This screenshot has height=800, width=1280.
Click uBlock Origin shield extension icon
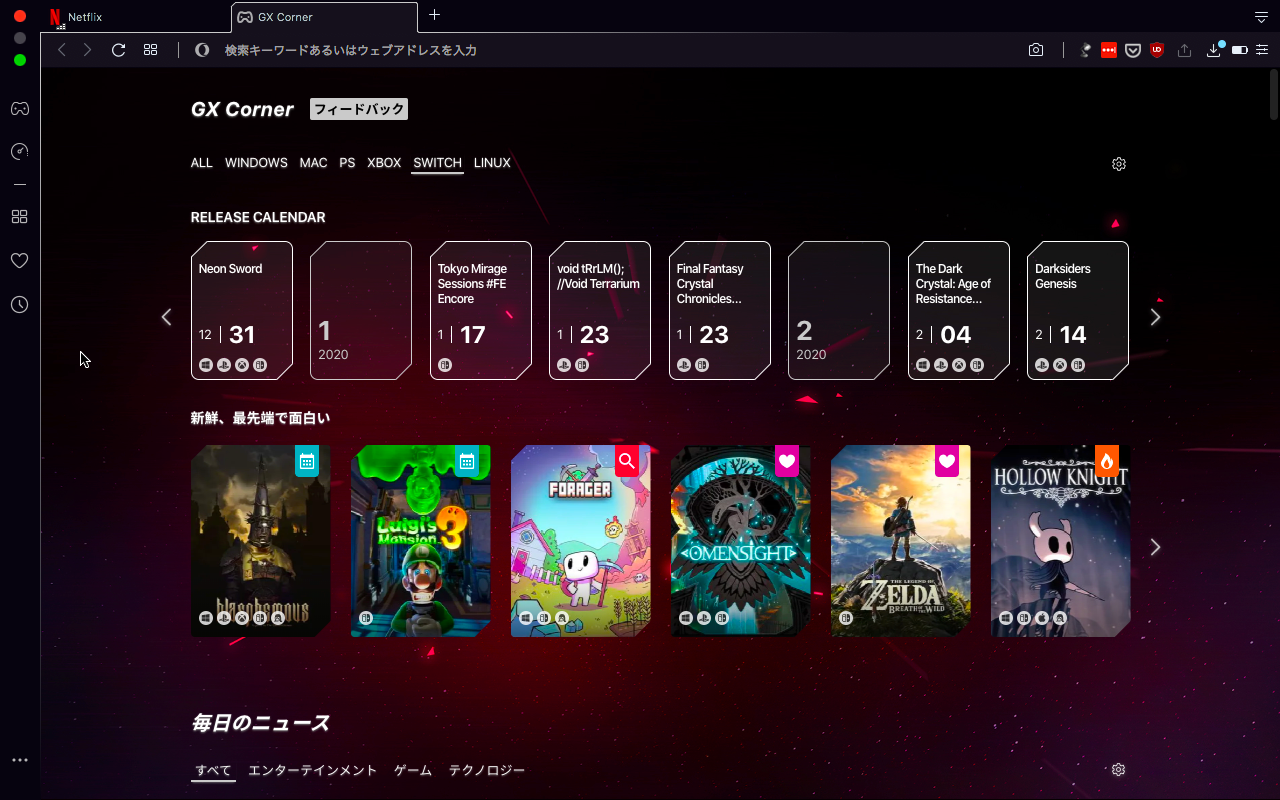coord(1157,50)
